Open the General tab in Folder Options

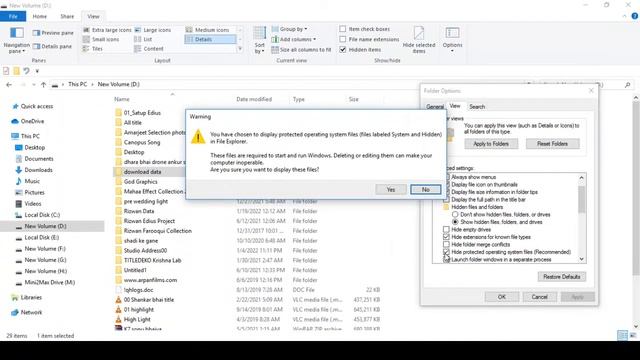tap(435, 107)
